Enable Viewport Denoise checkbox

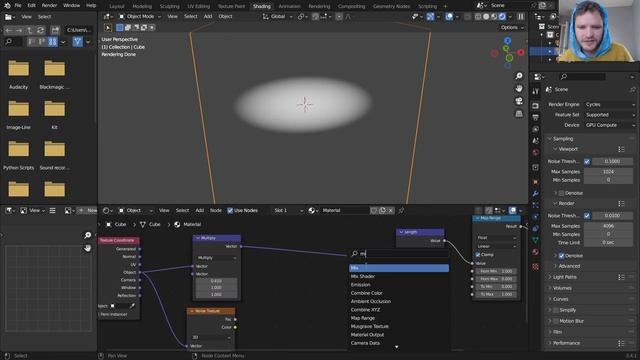coord(561,193)
